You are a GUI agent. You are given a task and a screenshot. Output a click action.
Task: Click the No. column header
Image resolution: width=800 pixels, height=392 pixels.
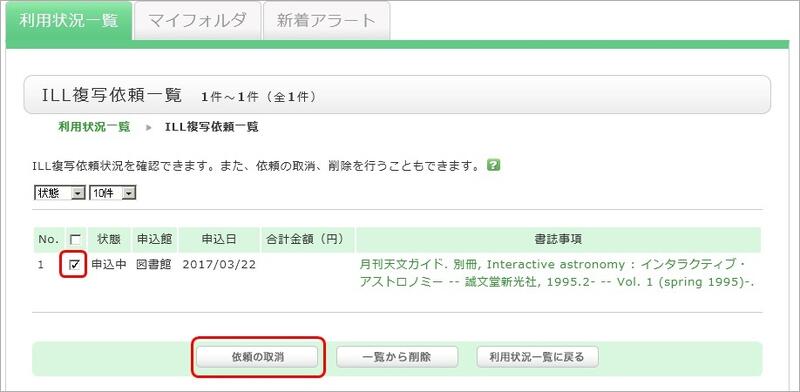coord(49,239)
